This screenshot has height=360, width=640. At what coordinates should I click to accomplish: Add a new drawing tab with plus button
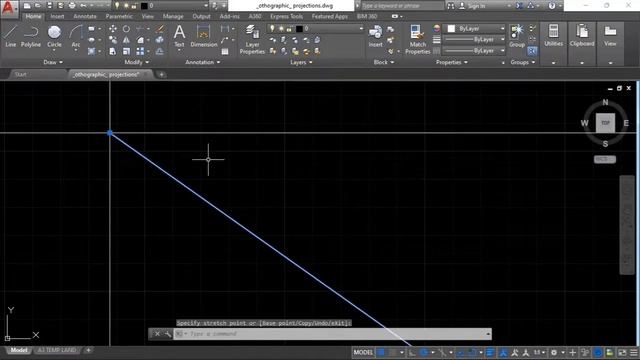coord(161,74)
